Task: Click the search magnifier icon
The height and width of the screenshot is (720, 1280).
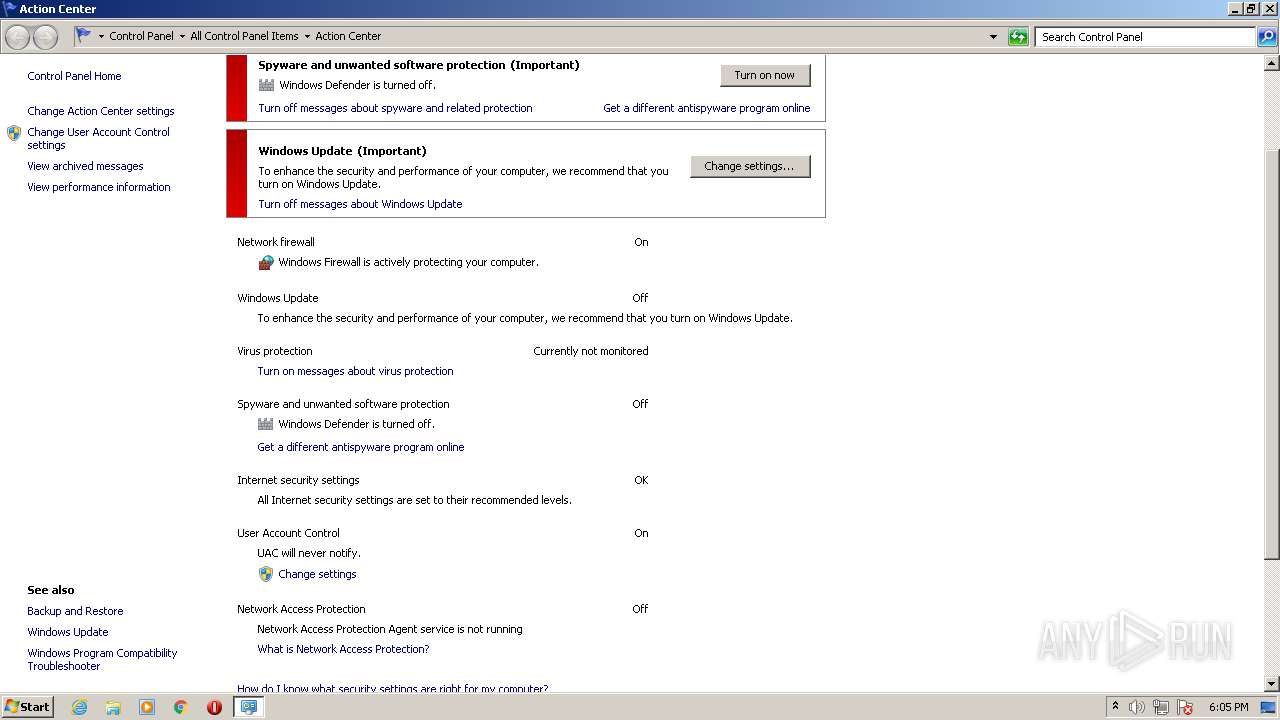Action: pyautogui.click(x=1267, y=37)
